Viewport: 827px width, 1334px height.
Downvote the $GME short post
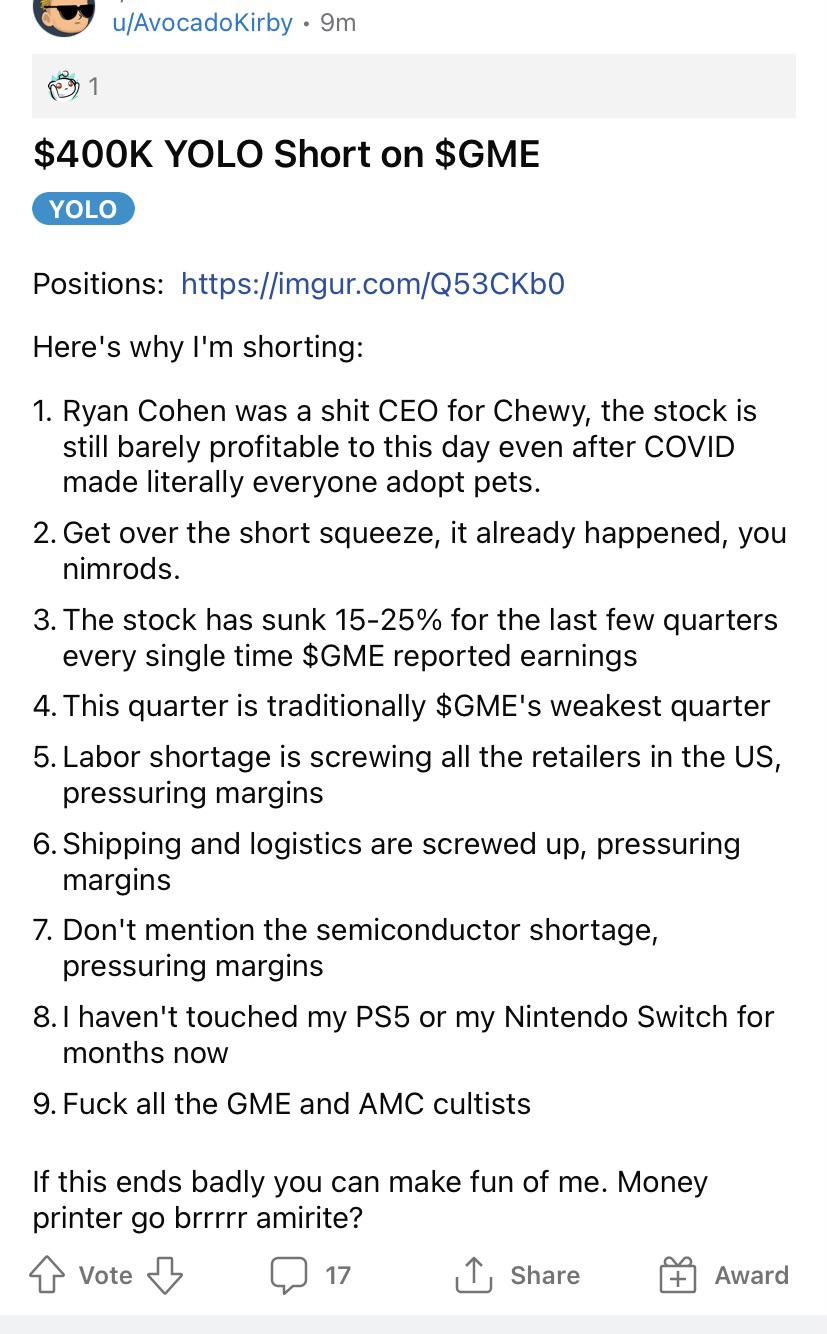[x=165, y=1276]
